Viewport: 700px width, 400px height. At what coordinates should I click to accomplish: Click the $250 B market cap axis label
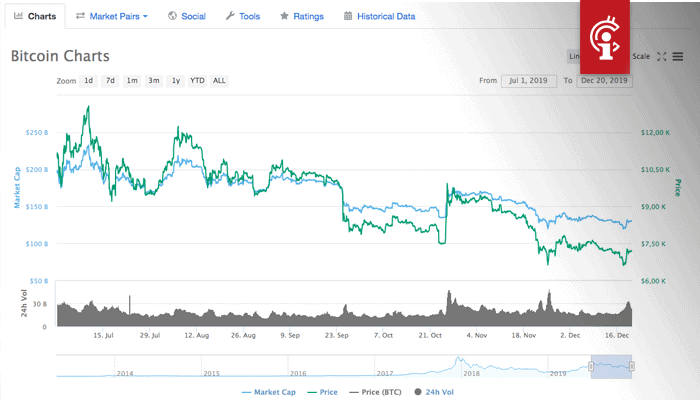[37, 133]
